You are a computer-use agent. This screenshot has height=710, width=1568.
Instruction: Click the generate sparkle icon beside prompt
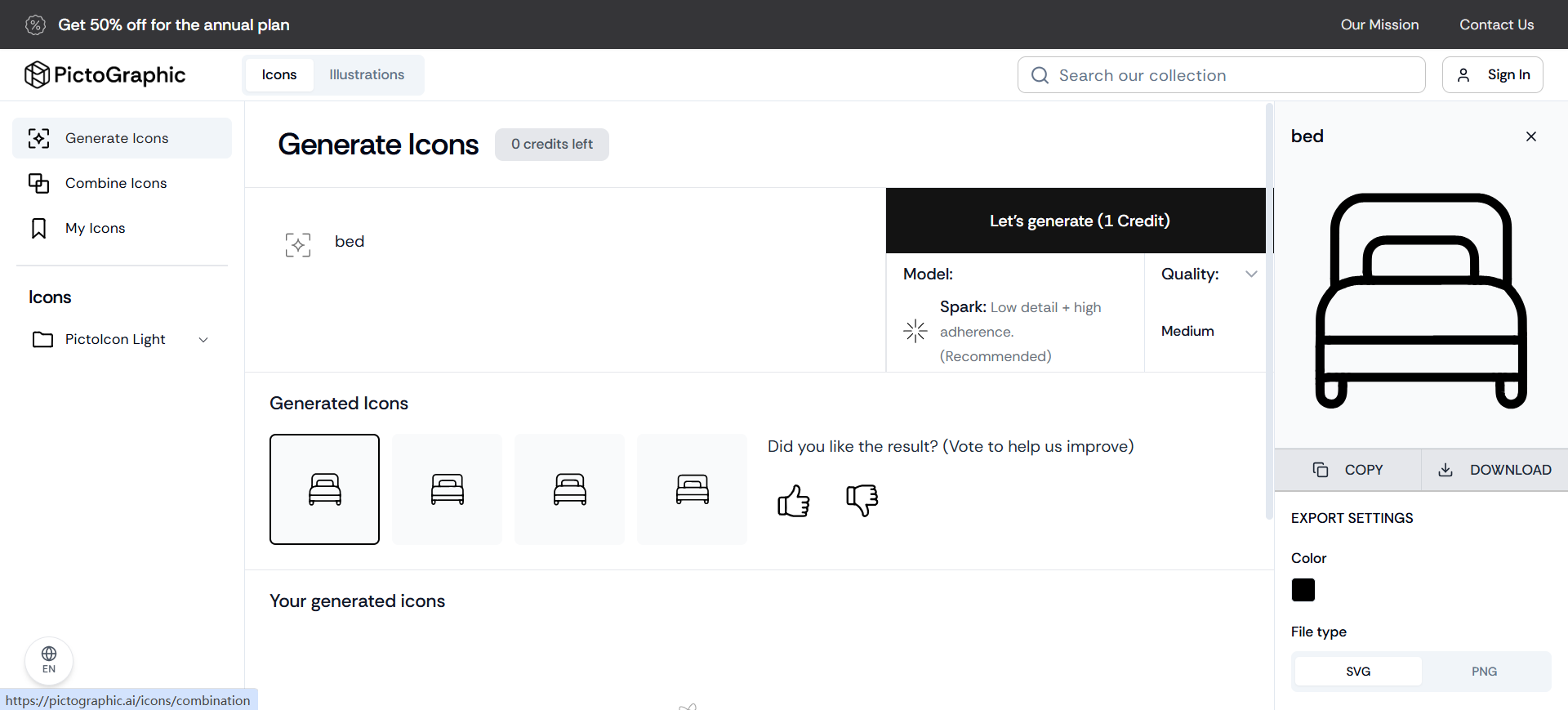(298, 244)
